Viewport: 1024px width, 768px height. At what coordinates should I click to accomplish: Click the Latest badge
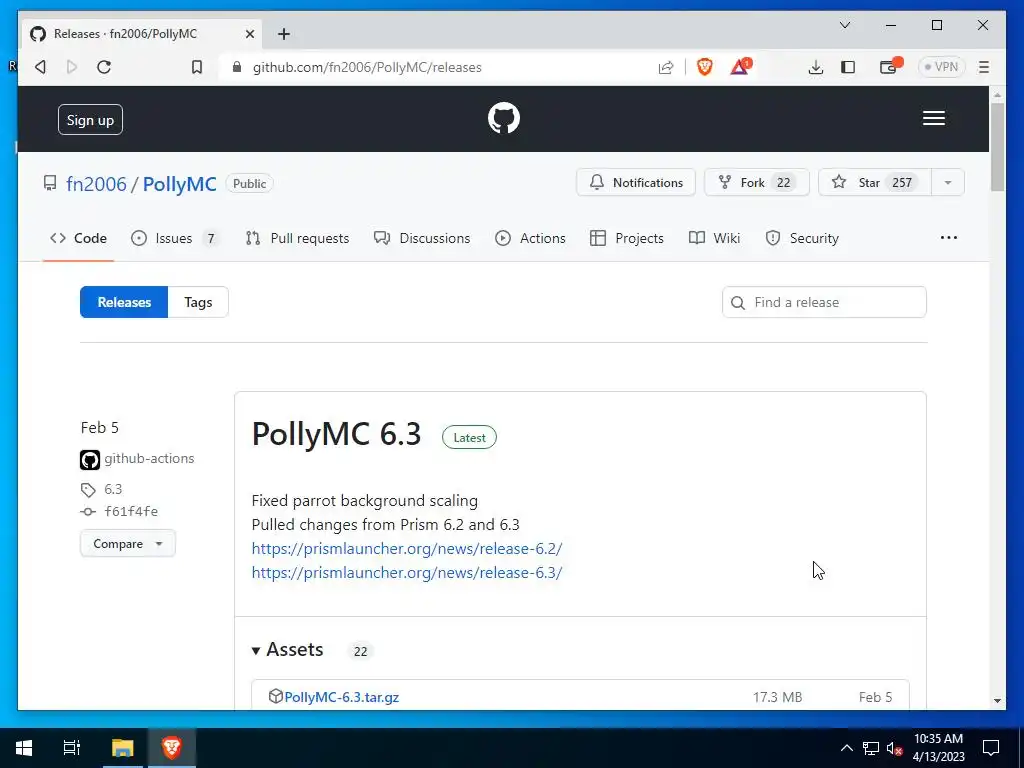pos(470,438)
